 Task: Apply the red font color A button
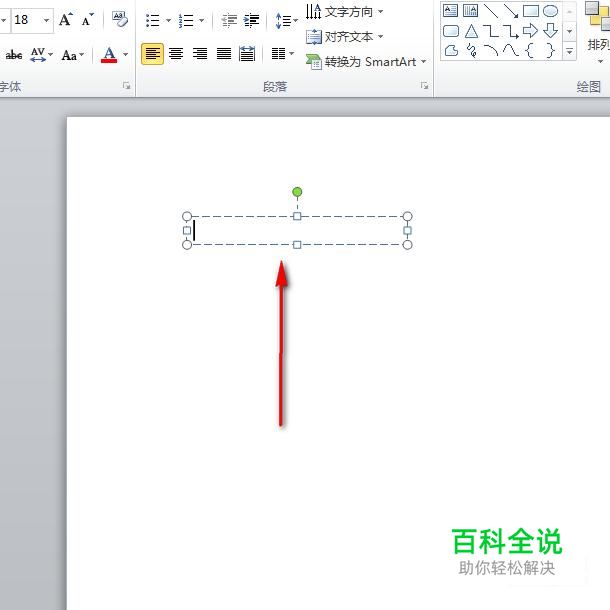109,54
